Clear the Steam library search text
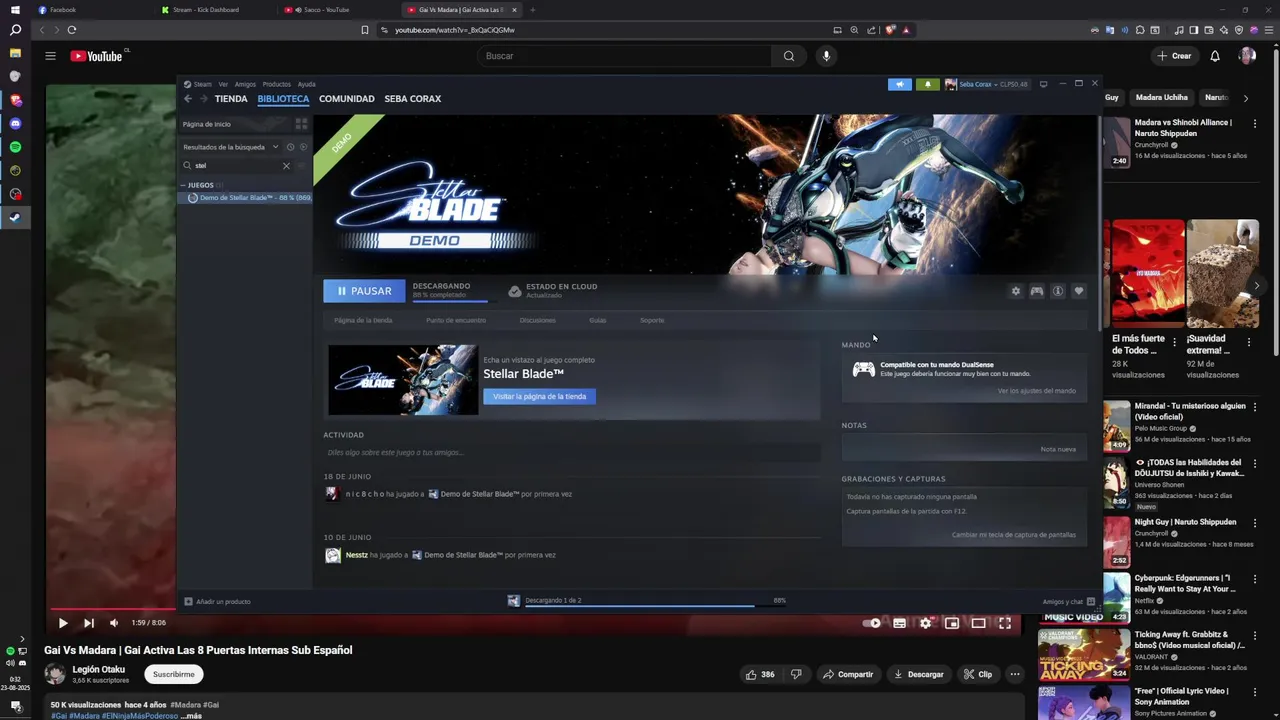Image resolution: width=1280 pixels, height=720 pixels. click(286, 166)
